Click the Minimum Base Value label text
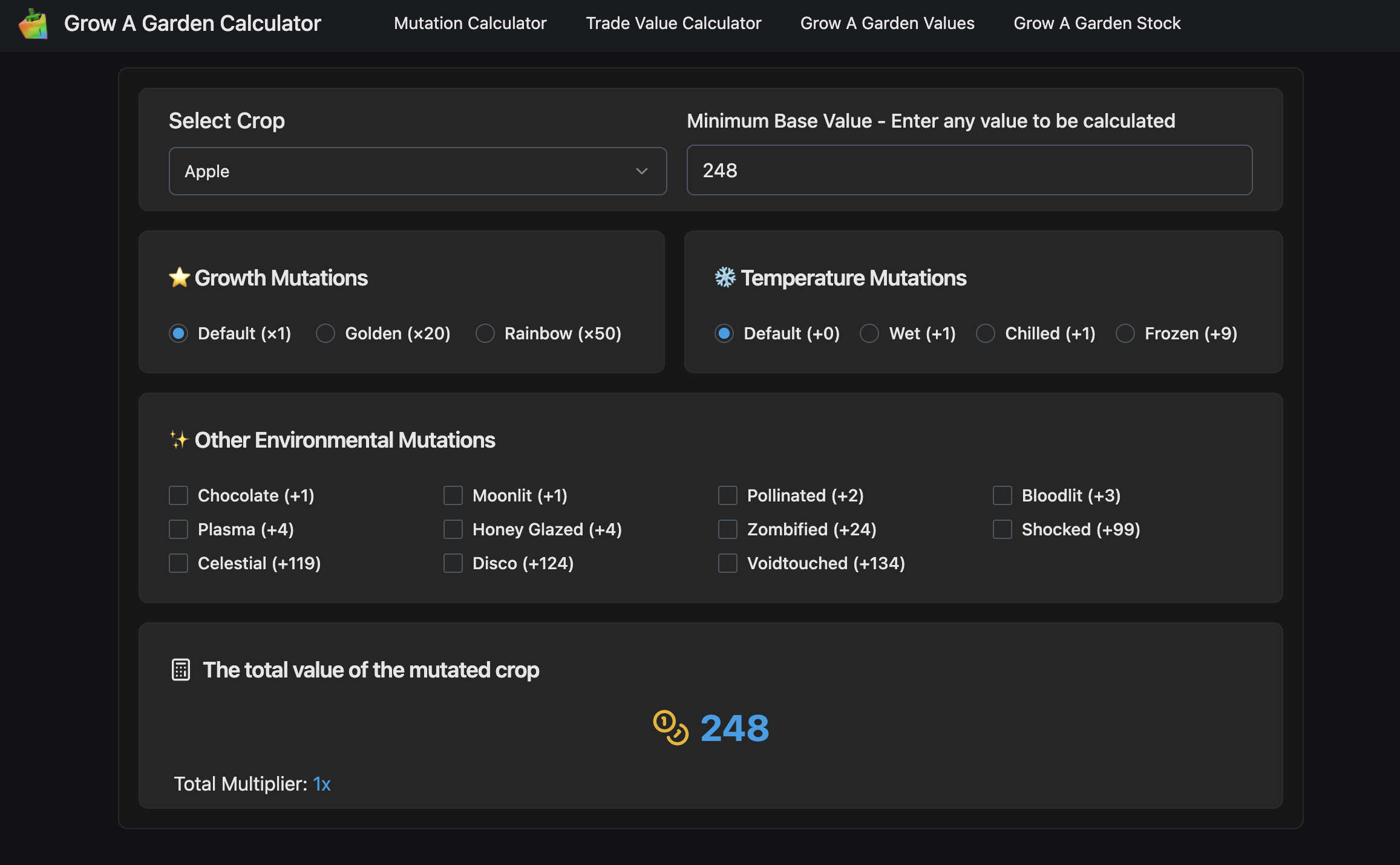Image resolution: width=1400 pixels, height=865 pixels. [x=931, y=120]
